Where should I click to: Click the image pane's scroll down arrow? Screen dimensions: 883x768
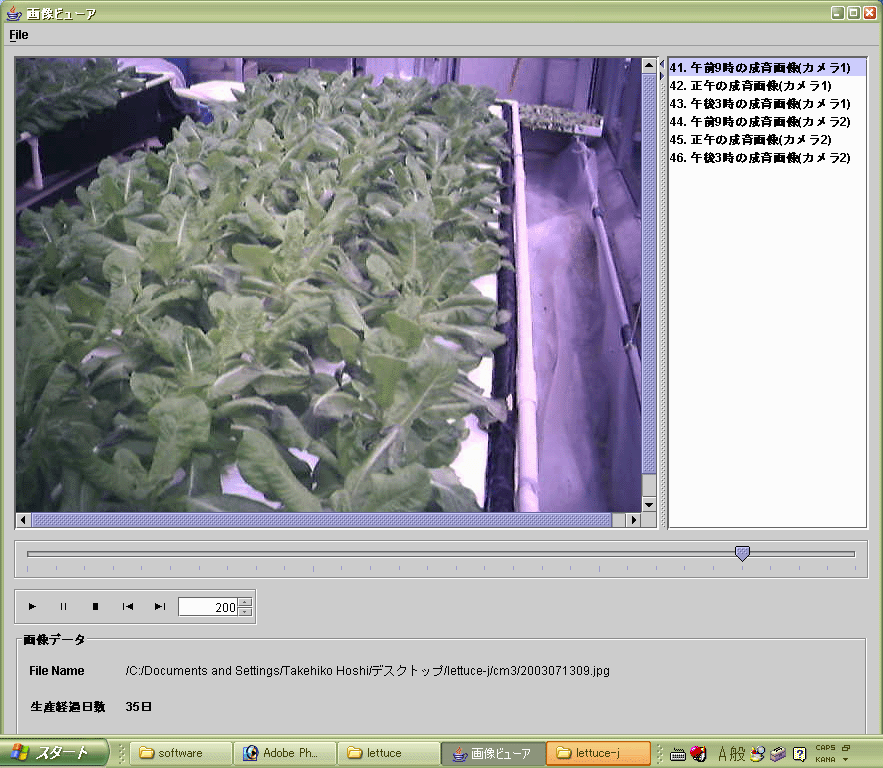649,504
